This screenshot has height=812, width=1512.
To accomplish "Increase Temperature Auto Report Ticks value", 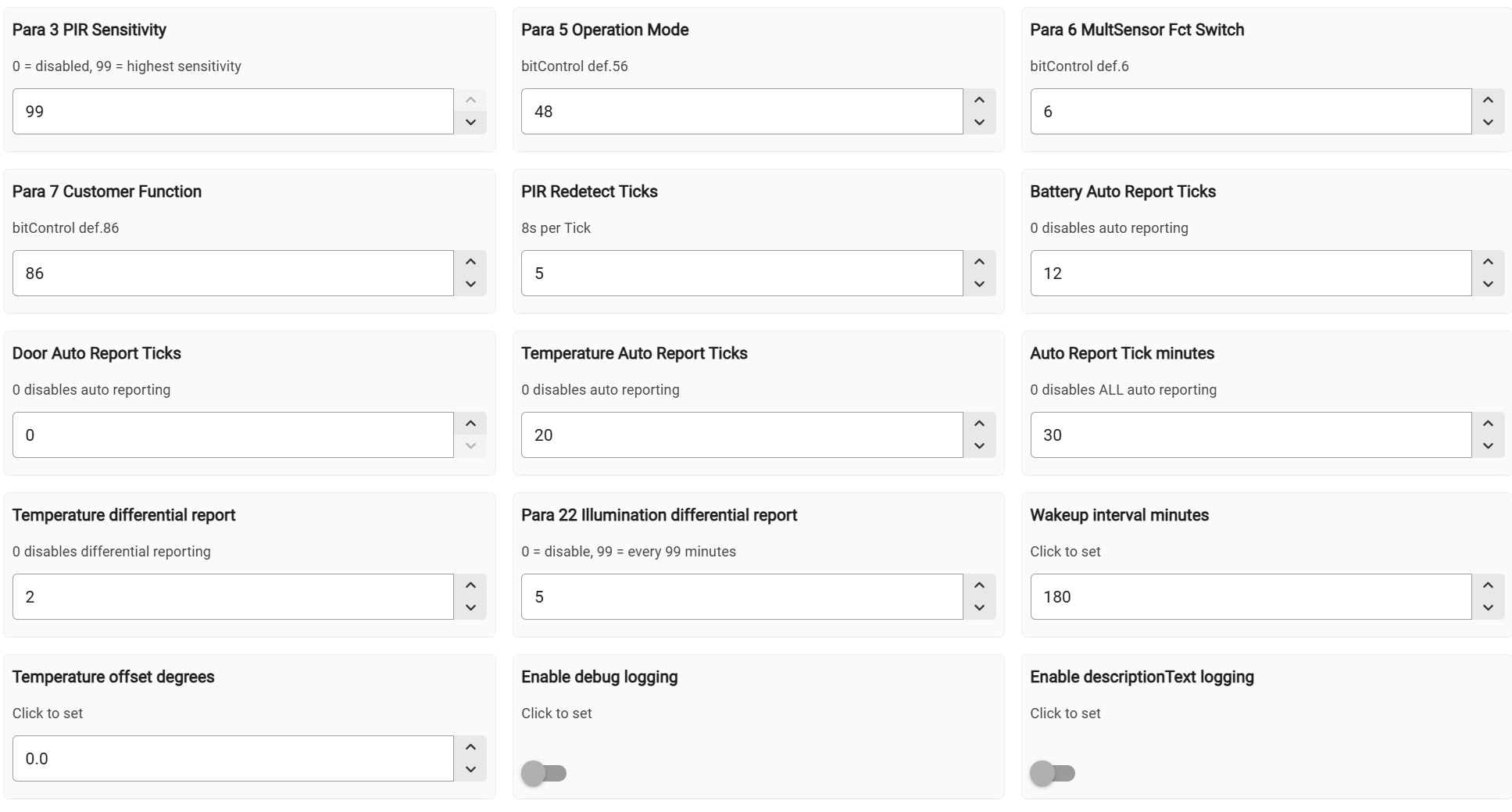I will click(x=979, y=424).
